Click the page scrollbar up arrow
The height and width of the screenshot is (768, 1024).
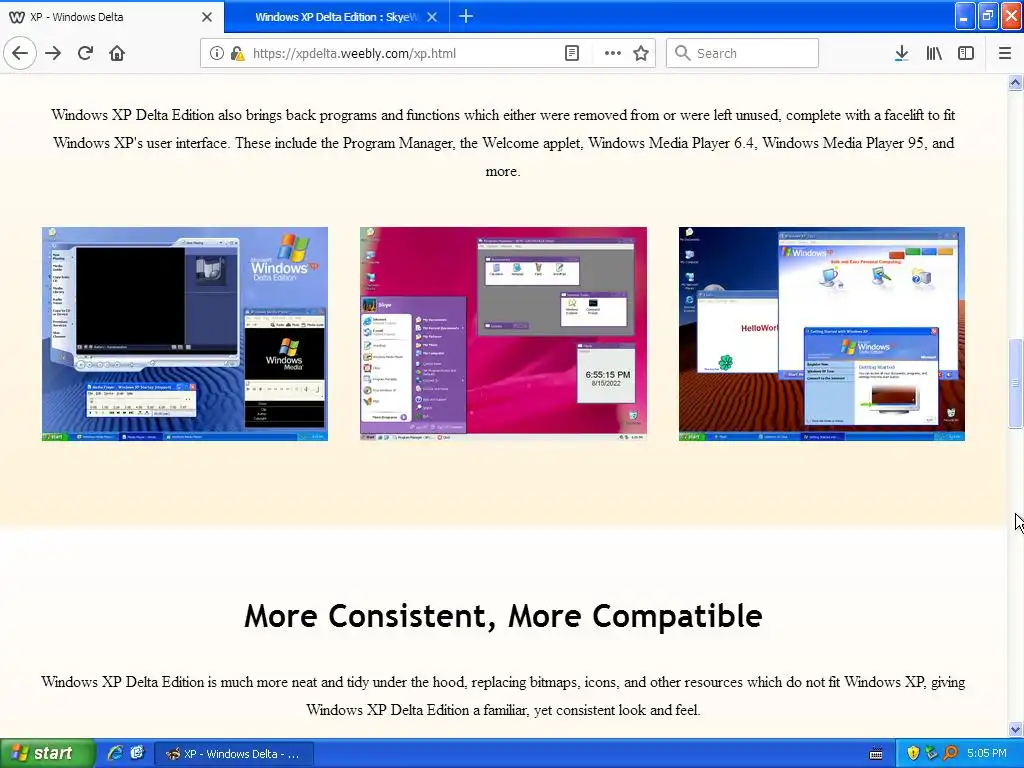[1016, 82]
